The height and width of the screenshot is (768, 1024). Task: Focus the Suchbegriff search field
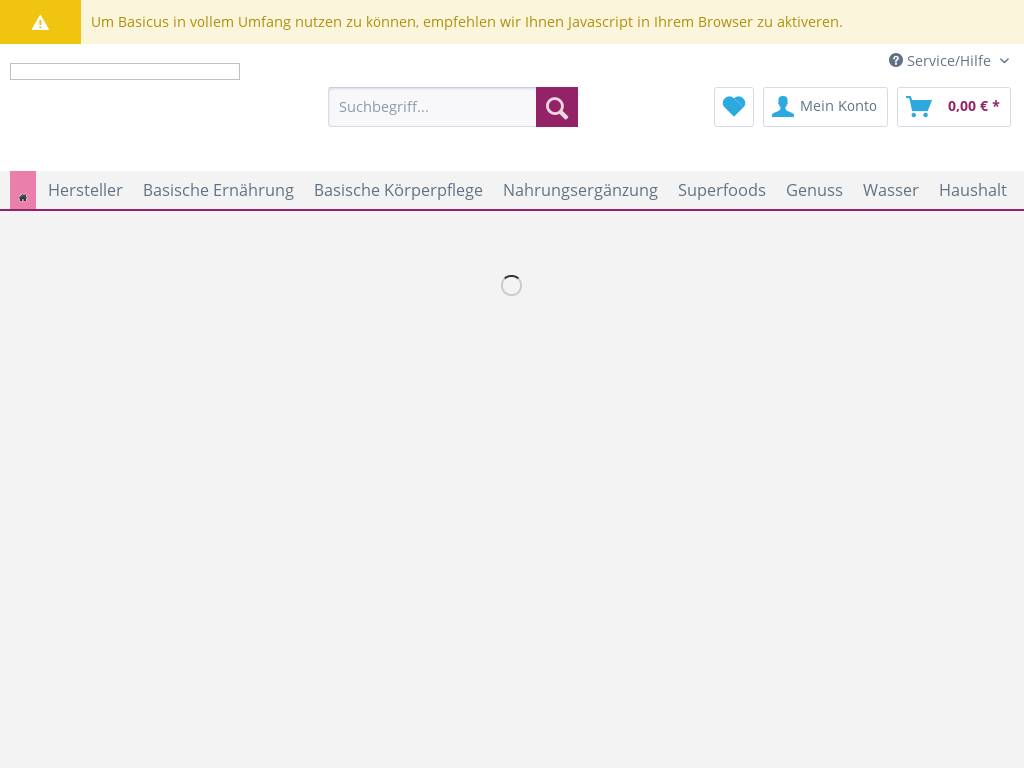pyautogui.click(x=432, y=107)
